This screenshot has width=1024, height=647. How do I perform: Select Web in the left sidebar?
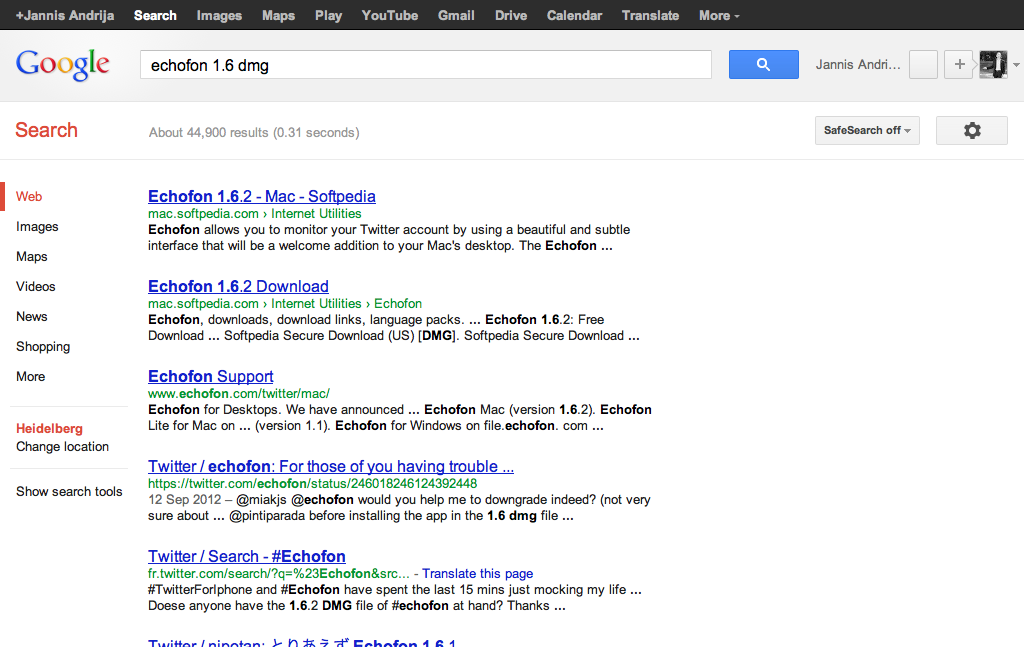click(29, 197)
